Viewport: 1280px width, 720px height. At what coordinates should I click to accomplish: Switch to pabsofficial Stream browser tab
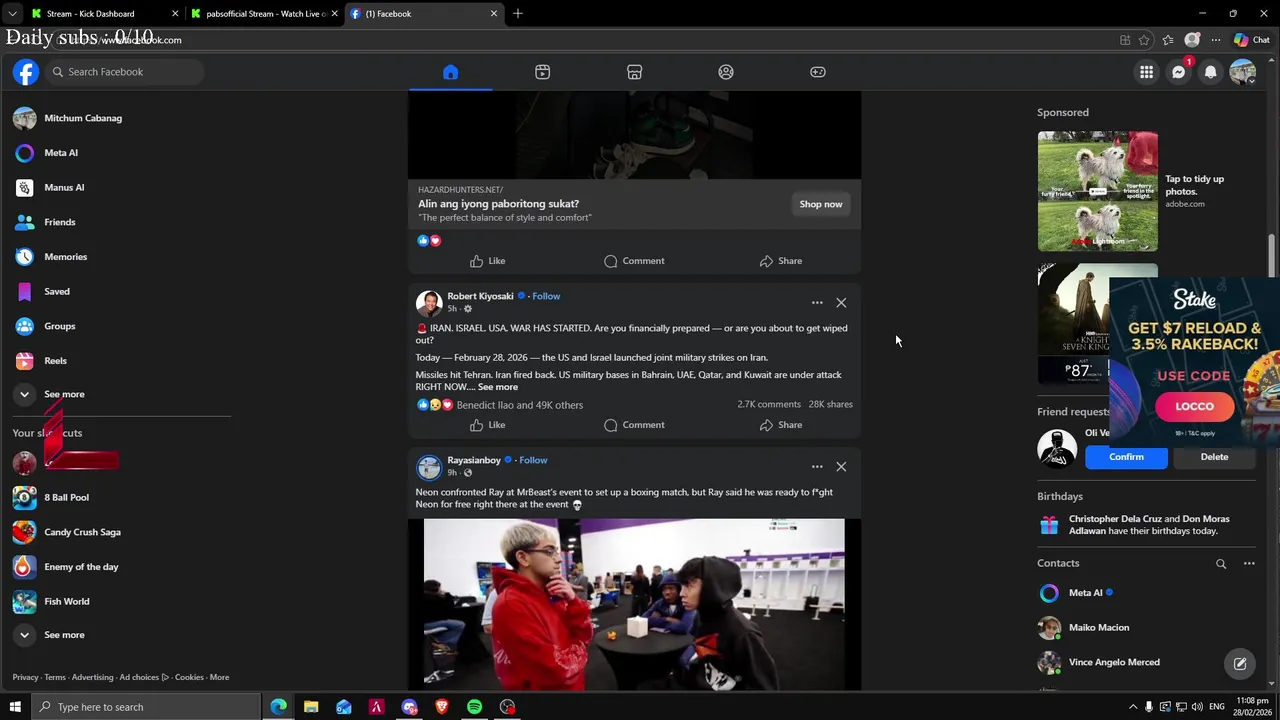265,14
